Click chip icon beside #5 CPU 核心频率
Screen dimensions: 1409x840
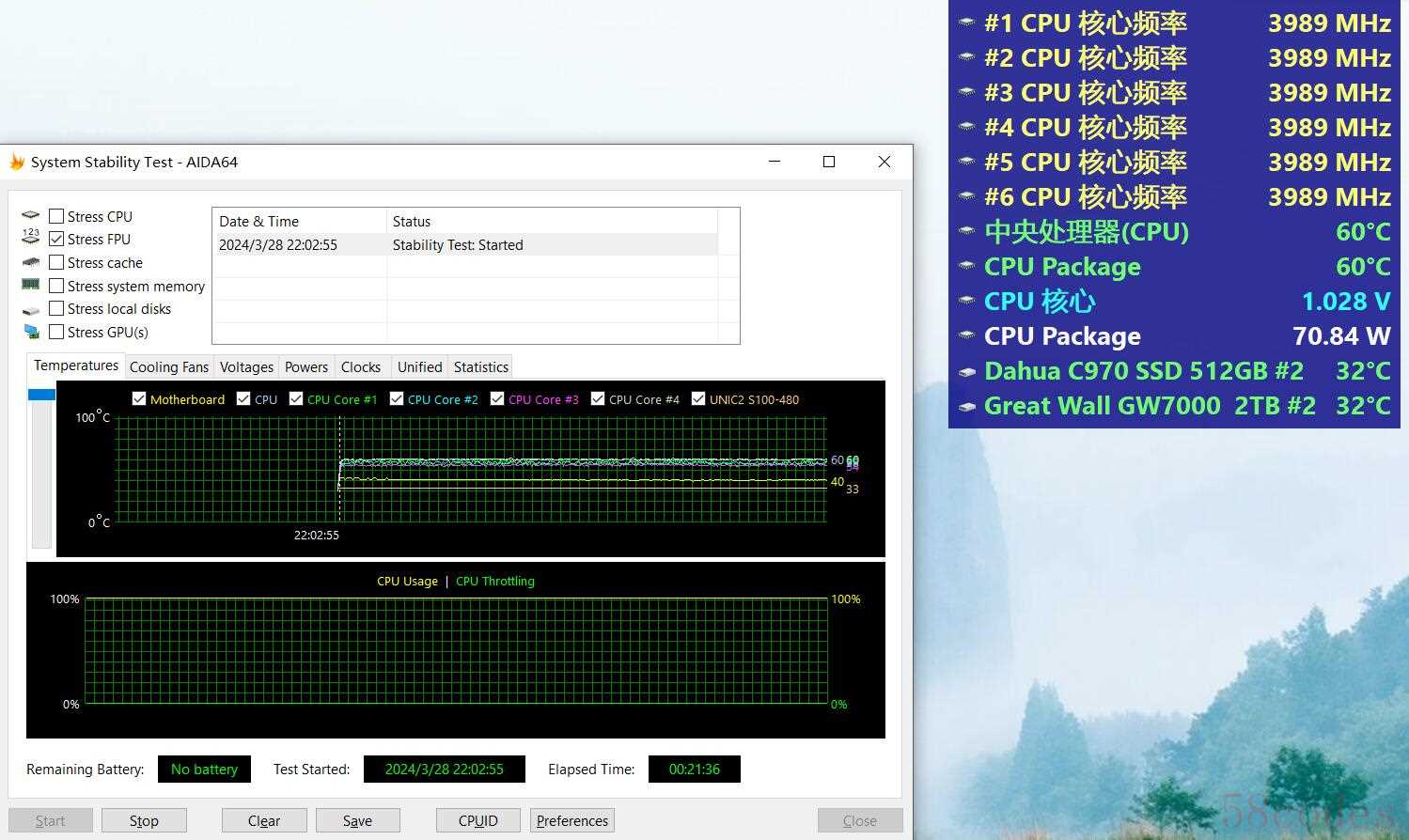point(966,163)
